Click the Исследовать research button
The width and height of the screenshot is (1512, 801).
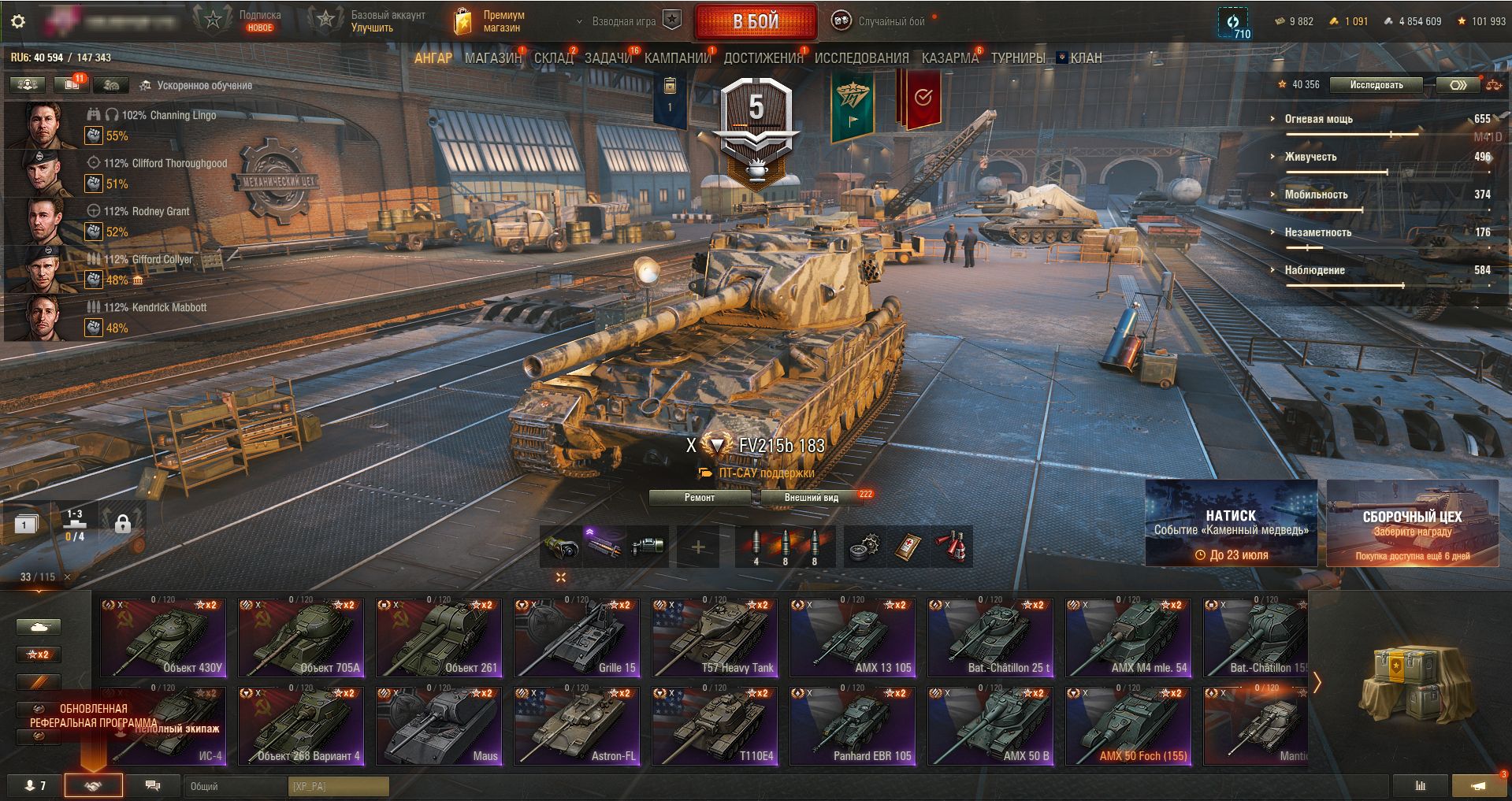(1376, 85)
